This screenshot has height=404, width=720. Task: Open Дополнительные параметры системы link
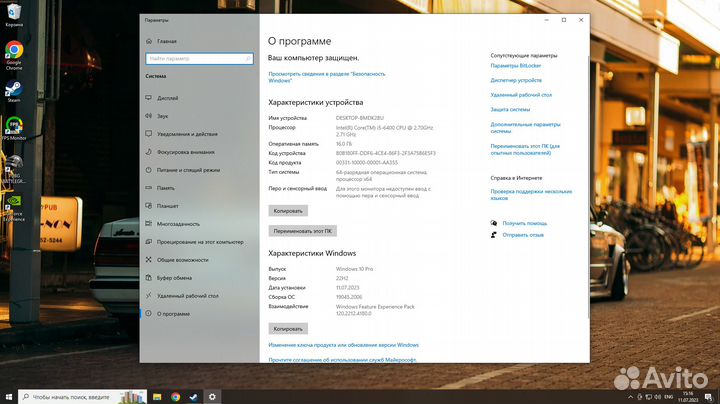[x=525, y=128]
